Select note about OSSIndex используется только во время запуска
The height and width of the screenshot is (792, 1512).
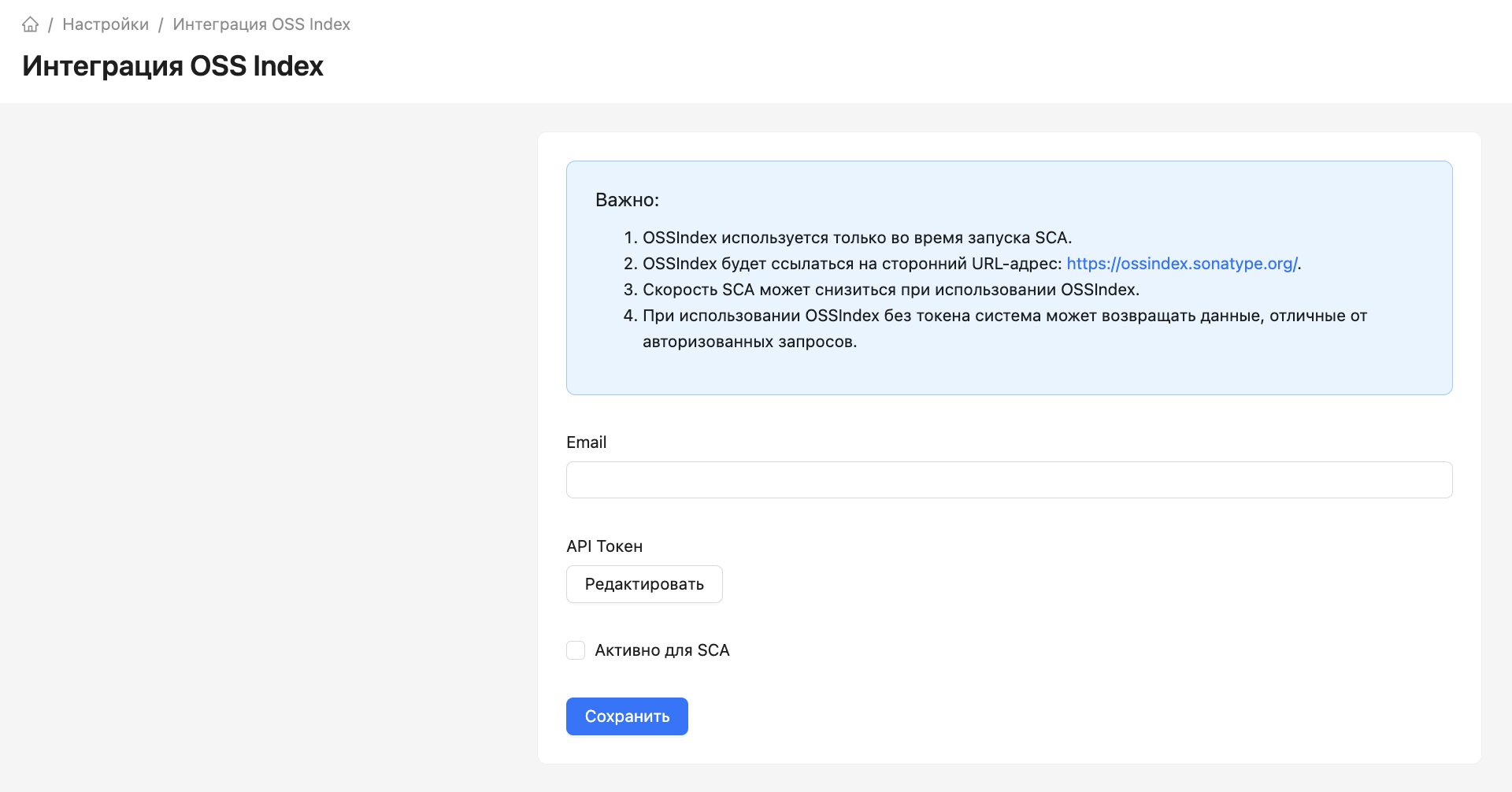pos(857,238)
